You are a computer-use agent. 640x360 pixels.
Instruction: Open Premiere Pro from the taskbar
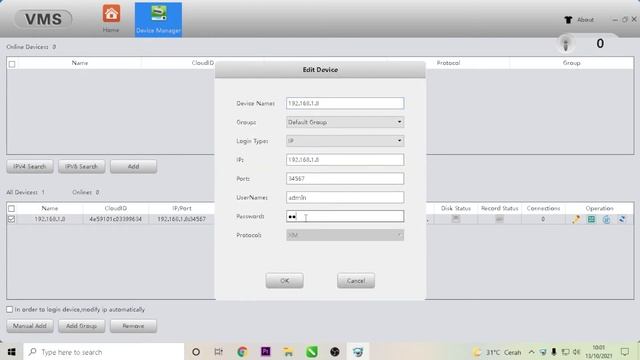pos(265,352)
